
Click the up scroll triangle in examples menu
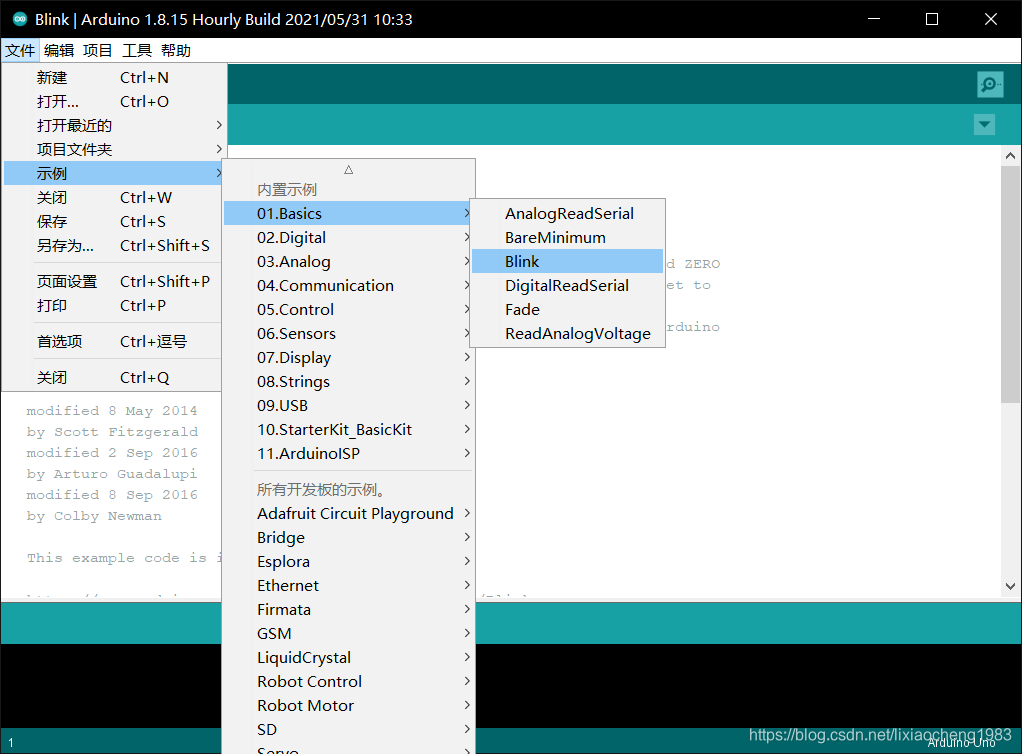click(x=349, y=169)
